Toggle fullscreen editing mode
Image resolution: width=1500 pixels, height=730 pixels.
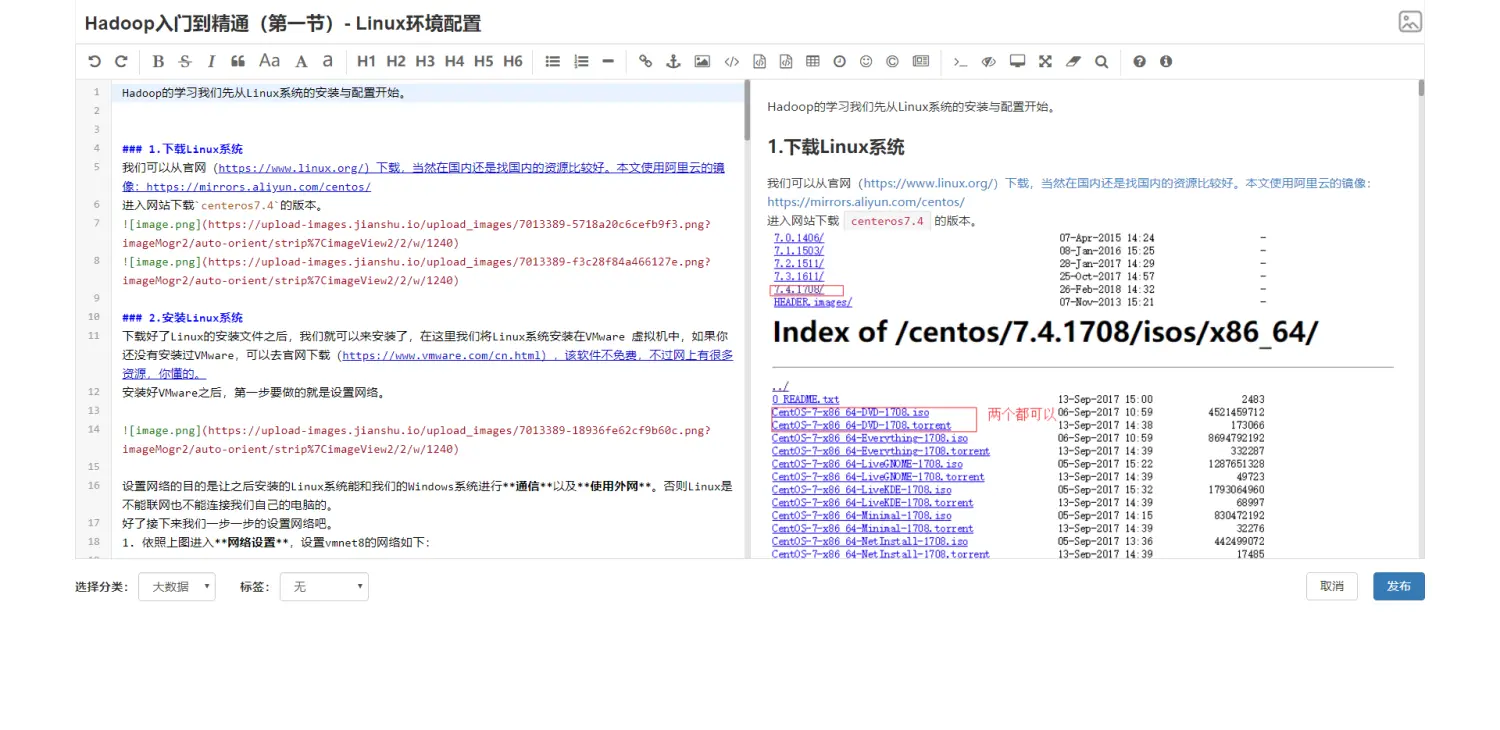click(1045, 61)
